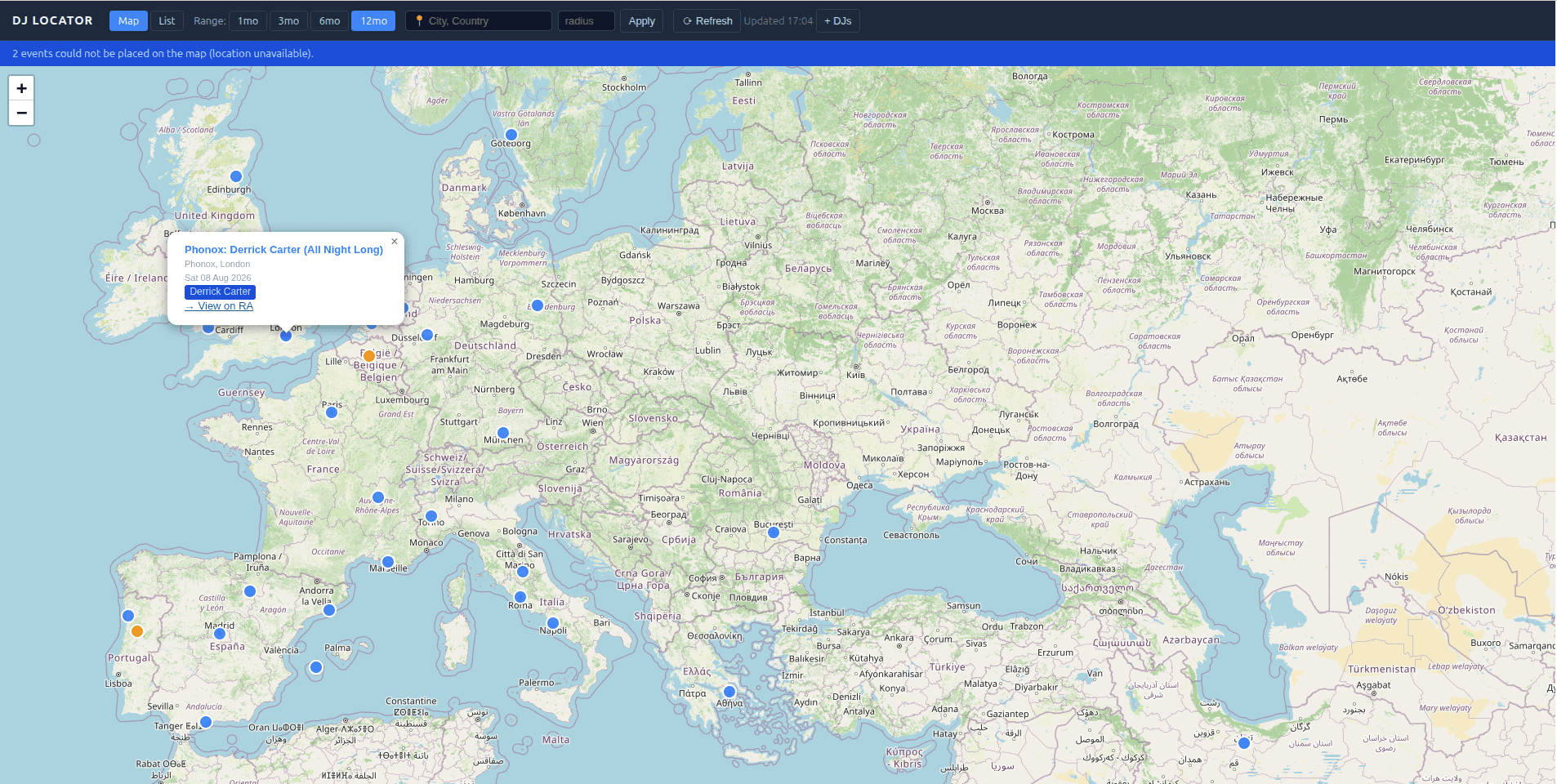Screen dimensions: 1557x784
Task: Select the Roma event marker
Action: [520, 597]
